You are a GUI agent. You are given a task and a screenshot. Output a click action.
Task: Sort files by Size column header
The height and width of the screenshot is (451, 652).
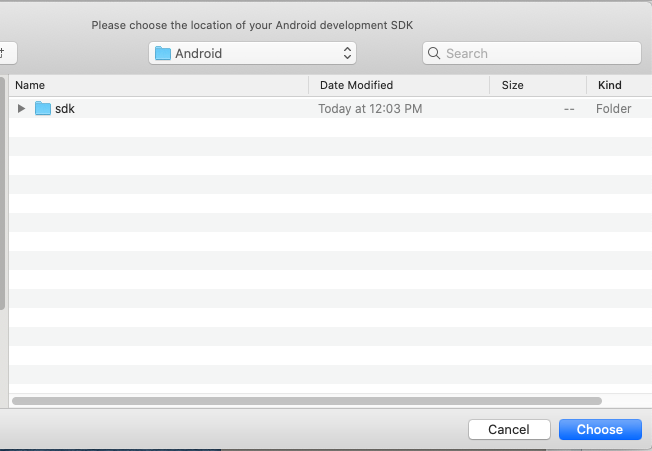[x=512, y=85]
